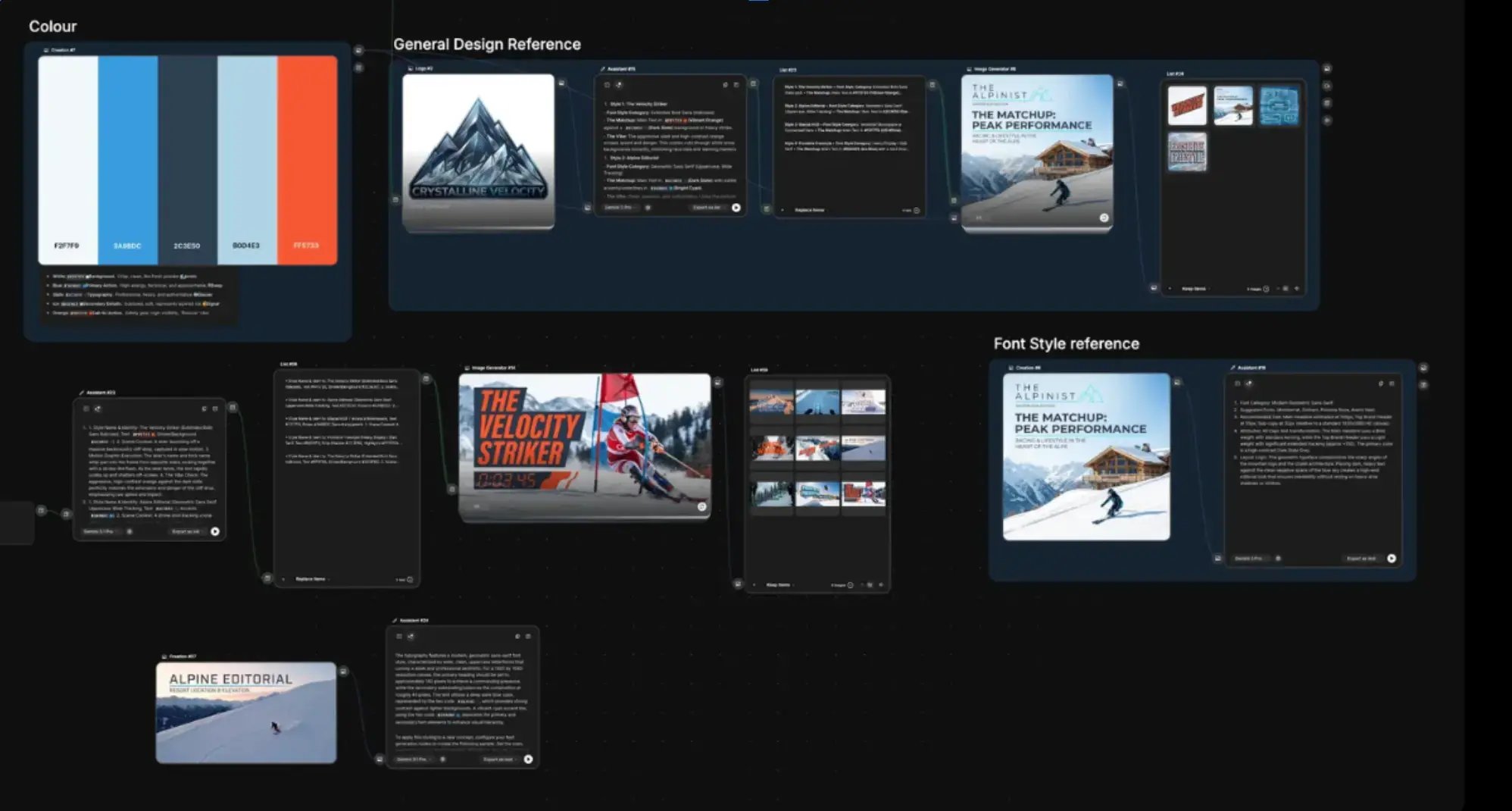Click the top-left thumbnail in the nine-image list
The image size is (1512, 811).
[x=771, y=402]
